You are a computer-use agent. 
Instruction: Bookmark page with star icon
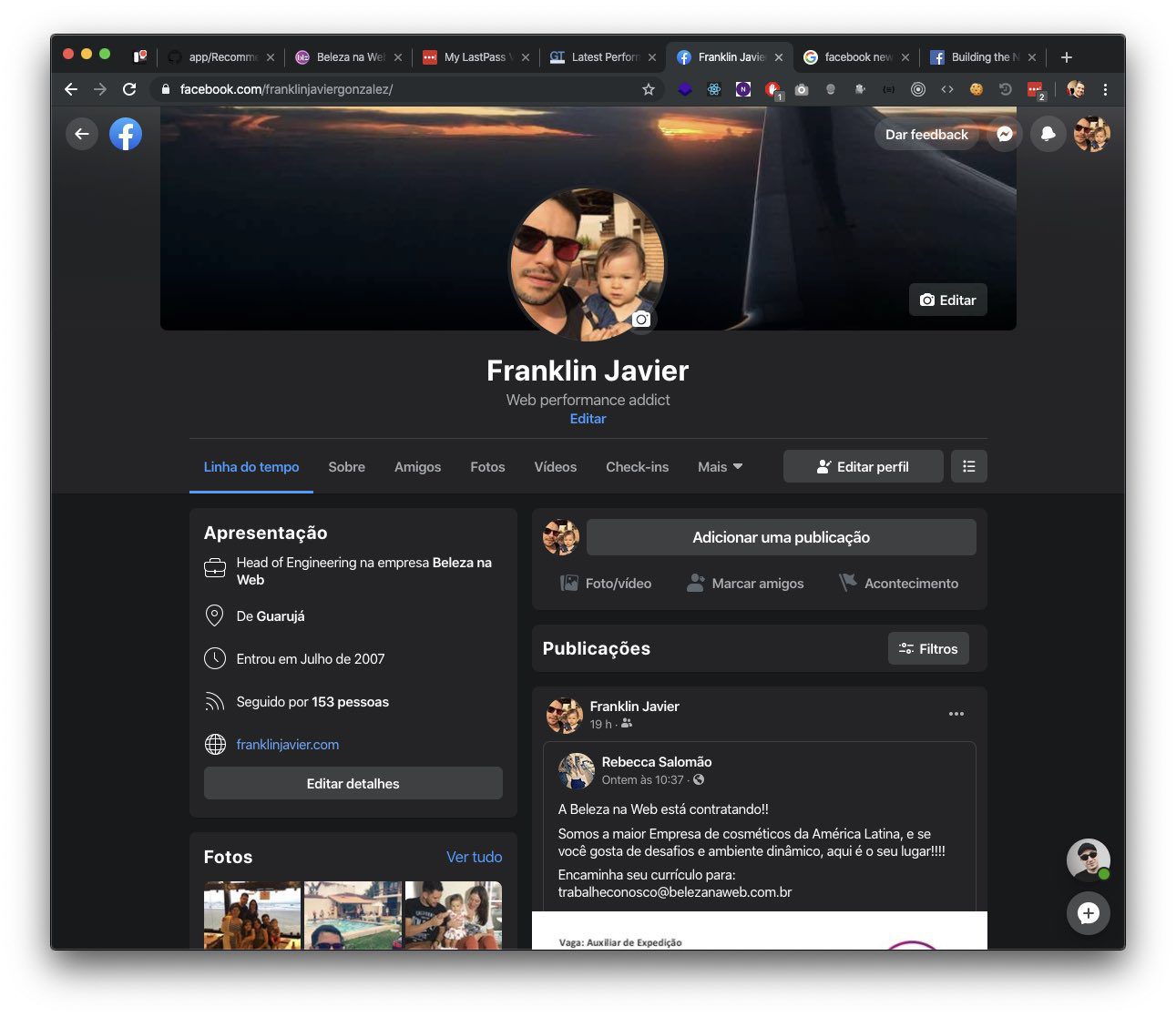pyautogui.click(x=649, y=89)
